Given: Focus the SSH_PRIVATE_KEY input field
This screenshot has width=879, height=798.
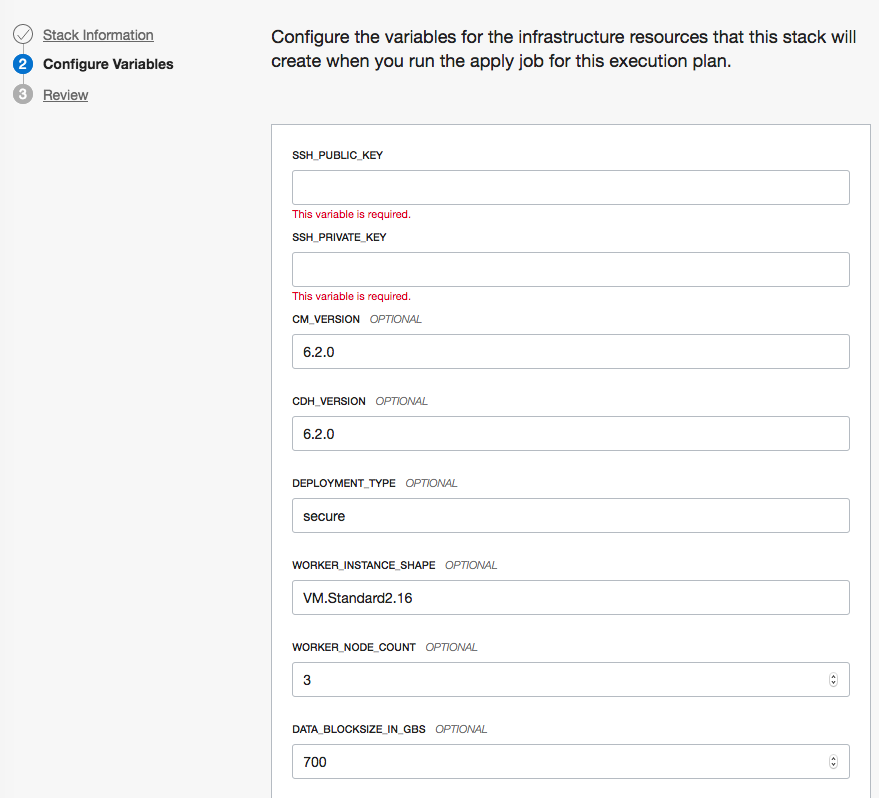Looking at the screenshot, I should click(570, 270).
